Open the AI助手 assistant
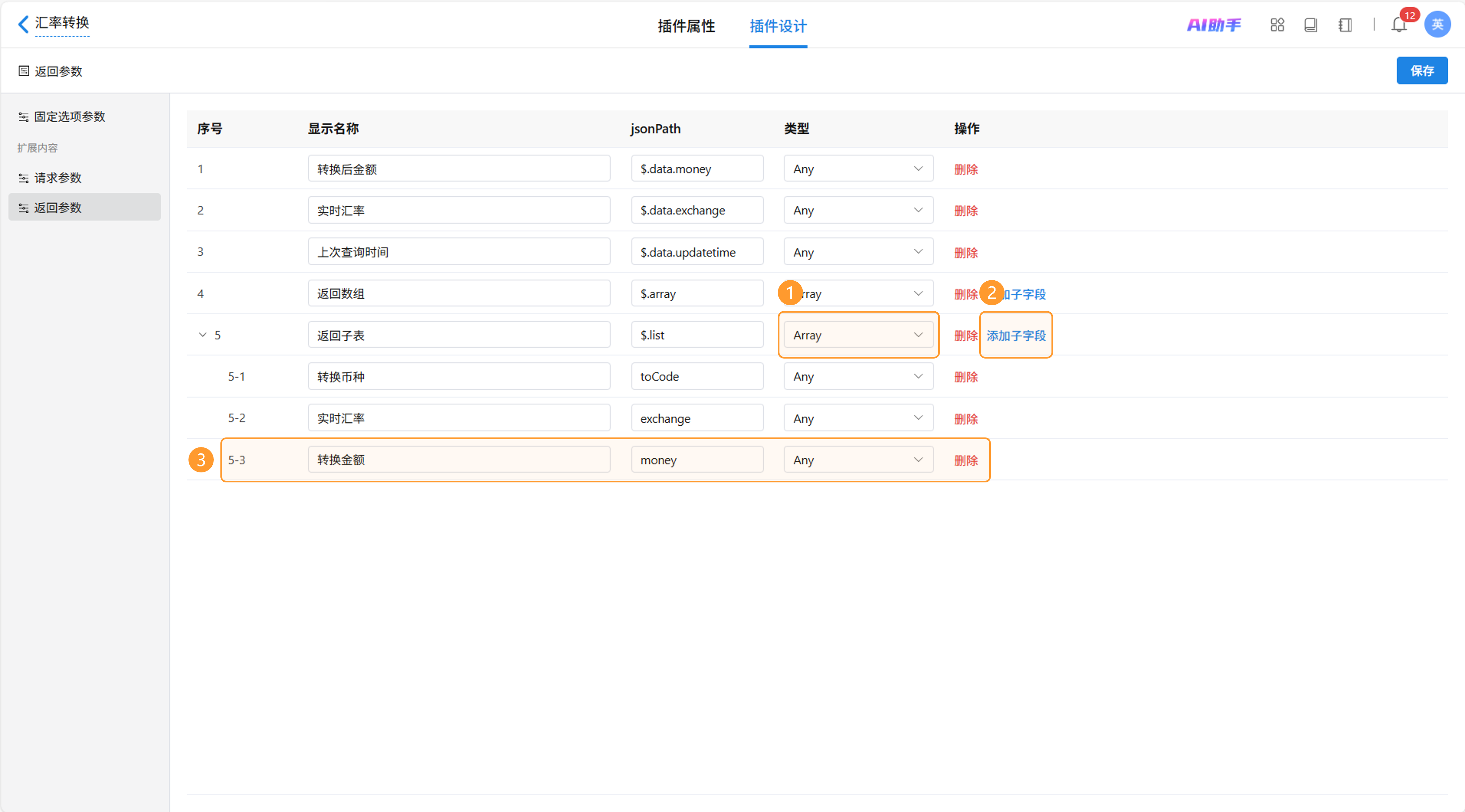 tap(1214, 25)
